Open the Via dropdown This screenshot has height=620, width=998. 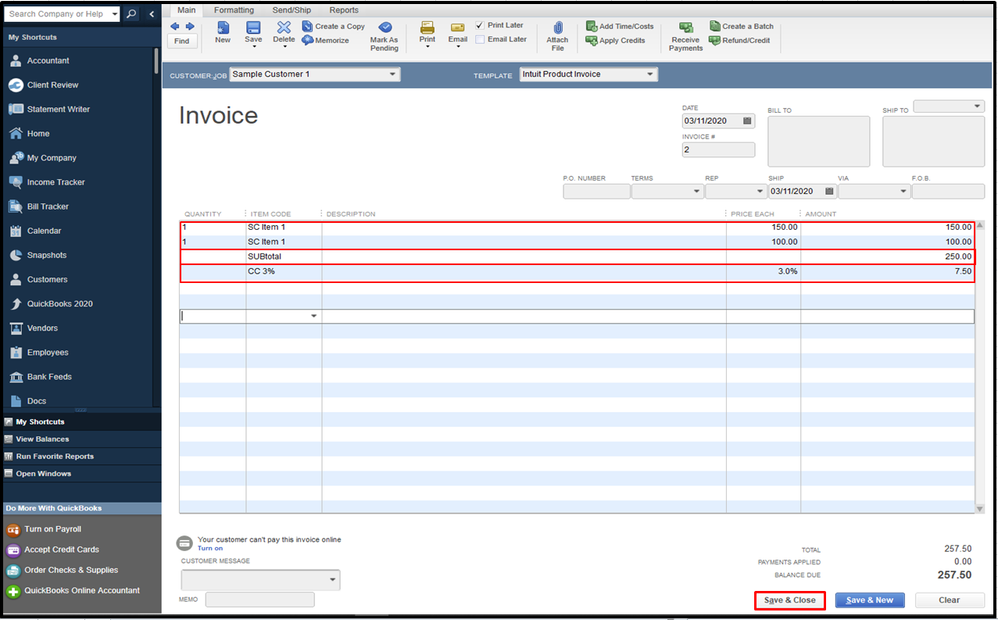(903, 191)
